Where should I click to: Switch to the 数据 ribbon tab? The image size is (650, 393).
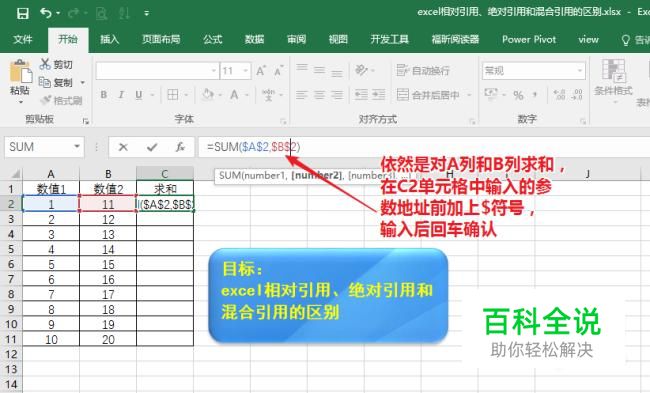point(254,39)
